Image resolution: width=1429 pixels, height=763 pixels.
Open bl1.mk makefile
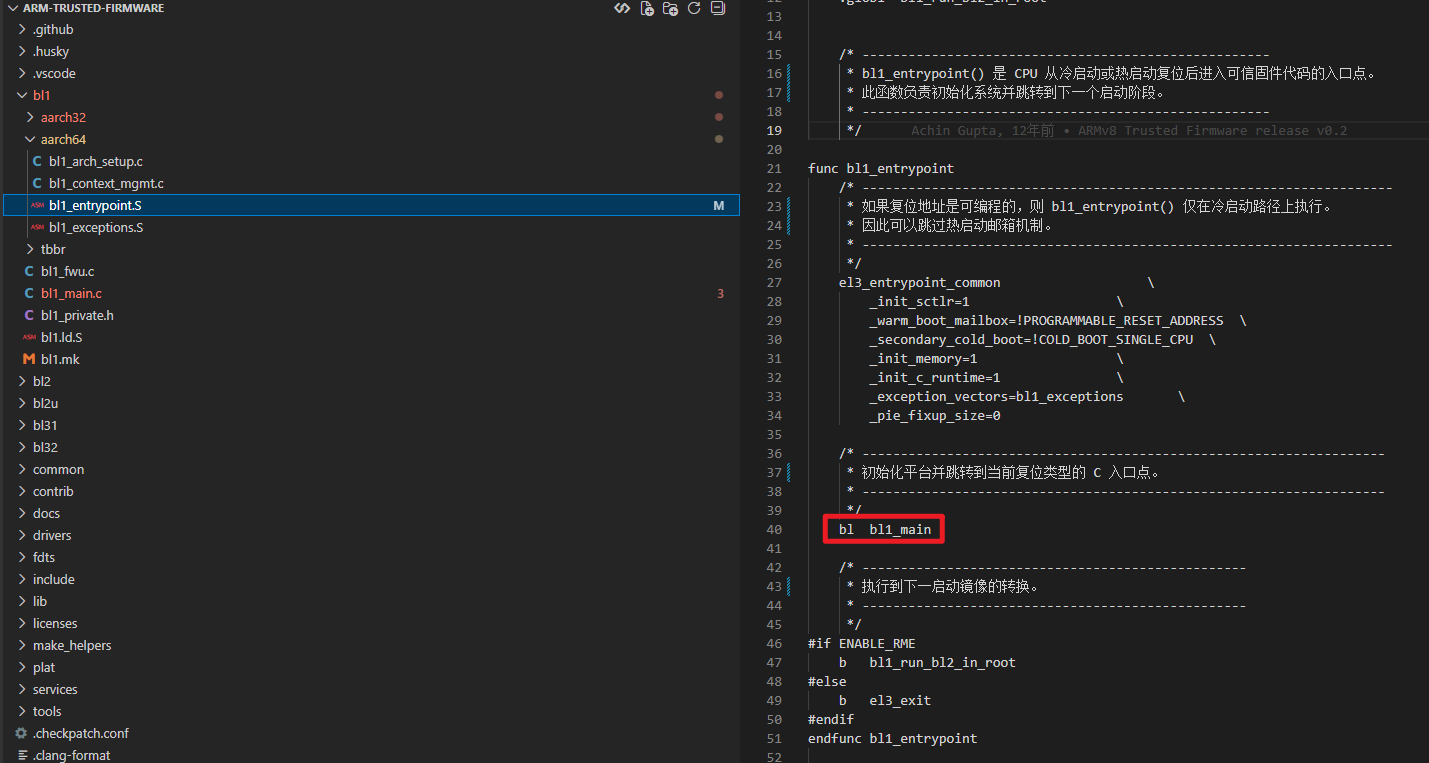(60, 360)
